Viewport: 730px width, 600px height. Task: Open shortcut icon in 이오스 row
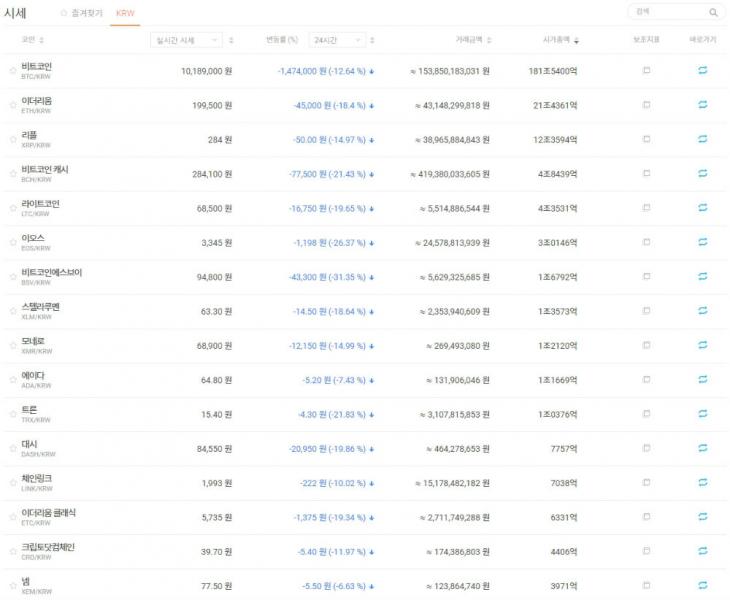pyautogui.click(x=703, y=242)
